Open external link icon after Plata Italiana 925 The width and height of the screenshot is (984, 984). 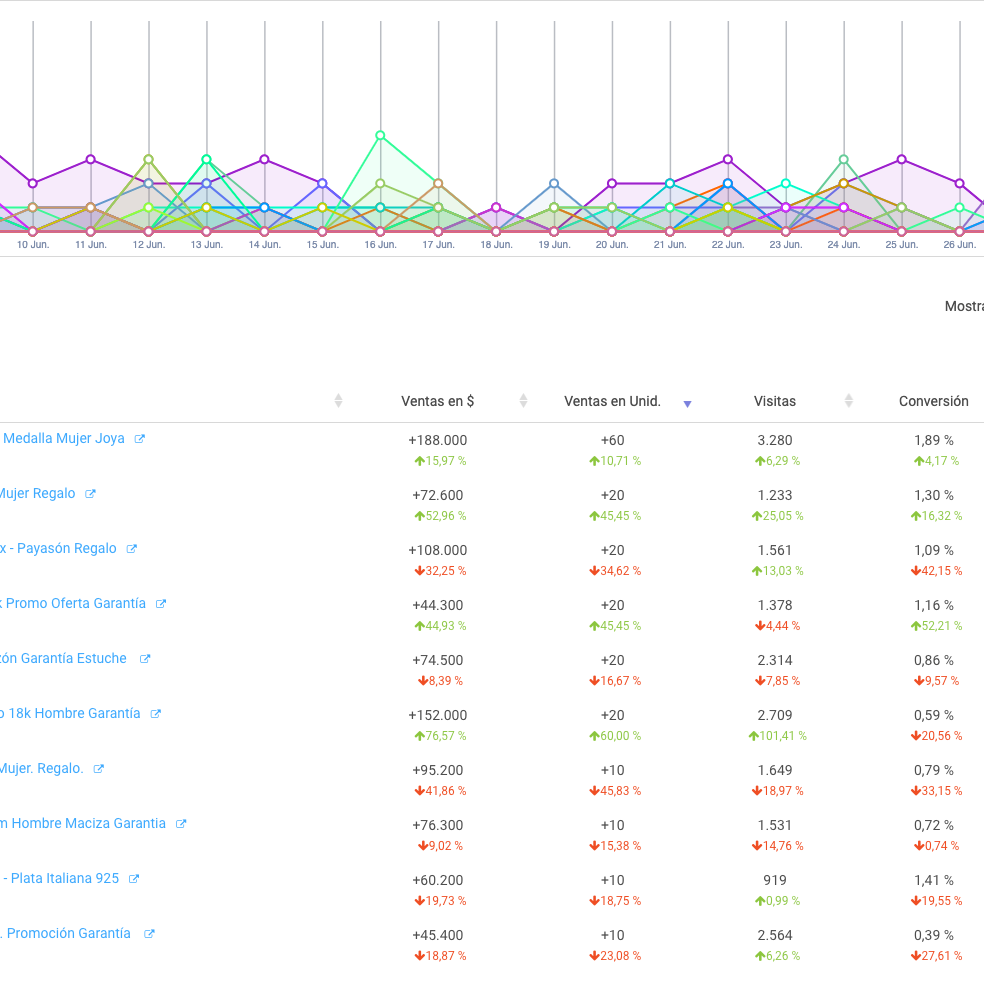pyautogui.click(x=134, y=879)
